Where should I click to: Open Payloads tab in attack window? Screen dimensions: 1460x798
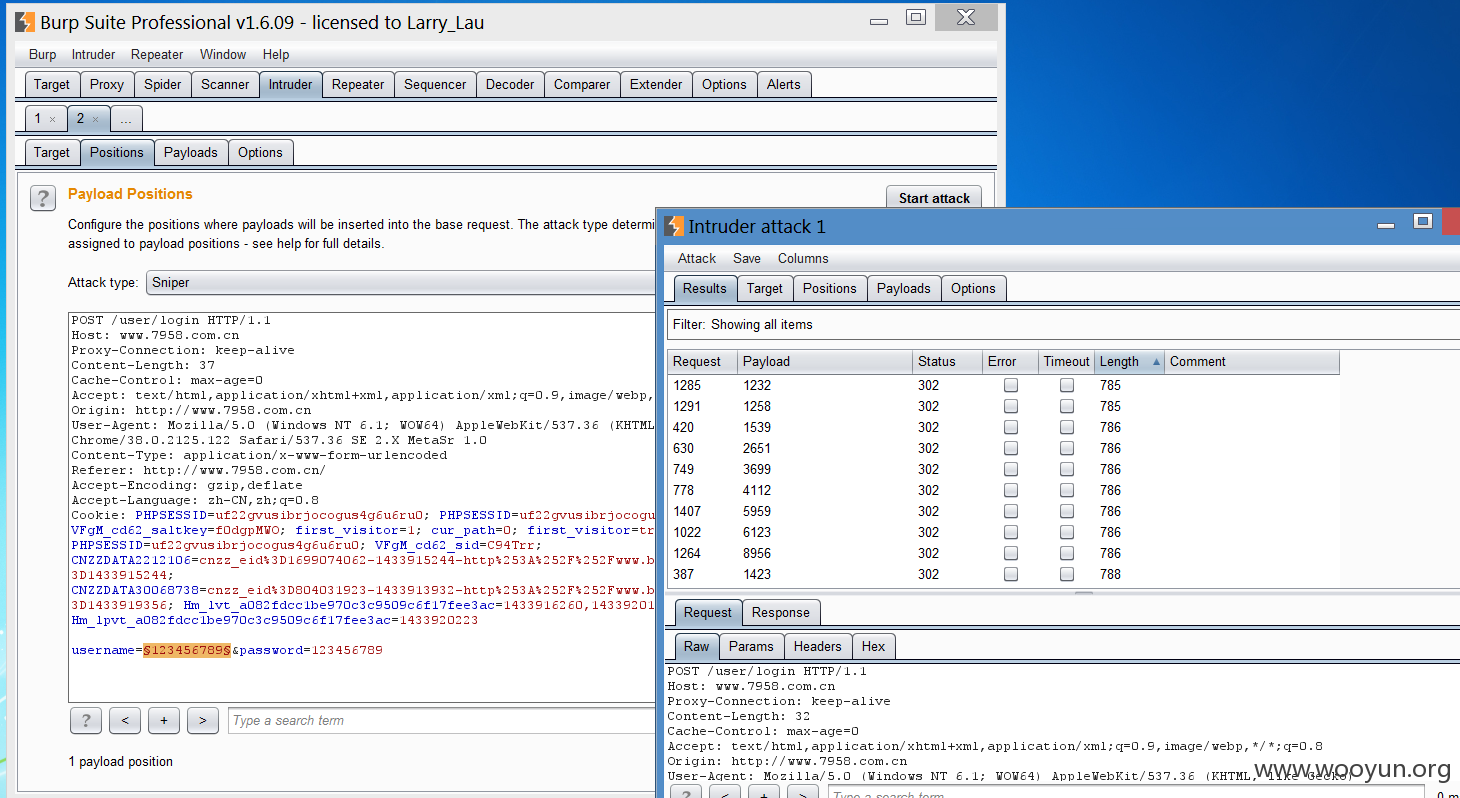click(904, 289)
